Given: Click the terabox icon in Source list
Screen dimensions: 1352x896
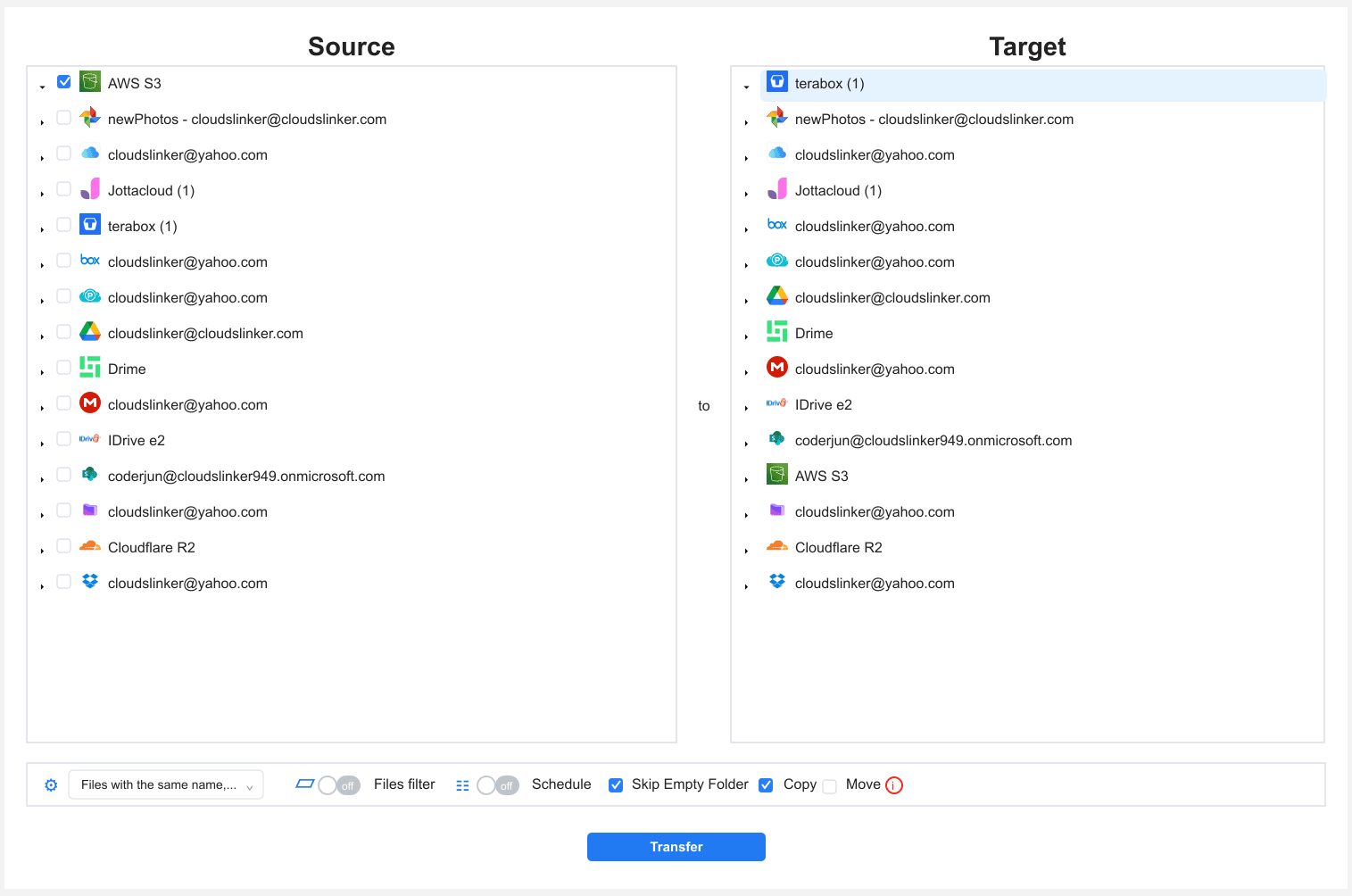Looking at the screenshot, I should (90, 225).
